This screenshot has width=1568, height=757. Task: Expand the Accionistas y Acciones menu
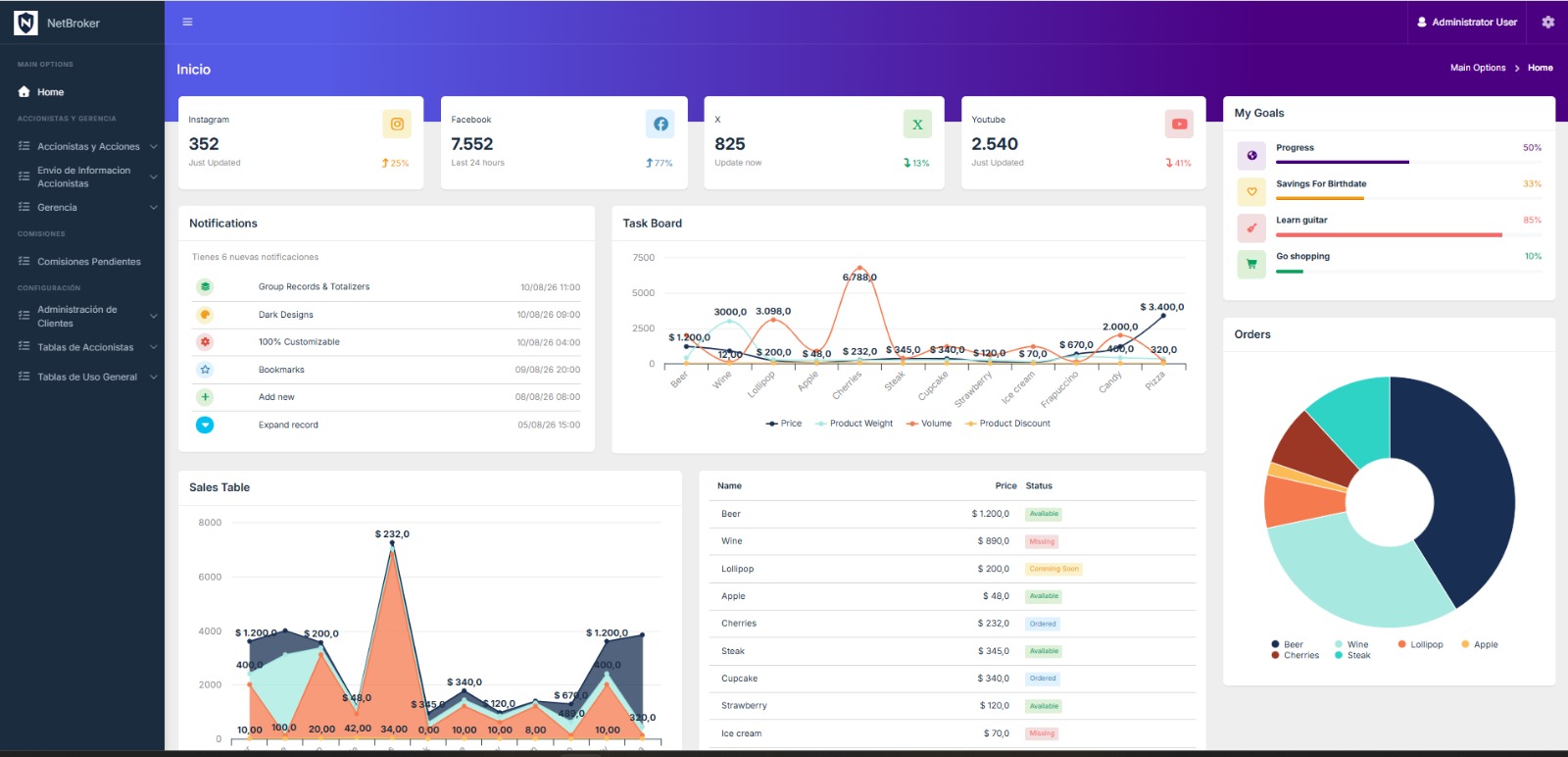[x=87, y=146]
